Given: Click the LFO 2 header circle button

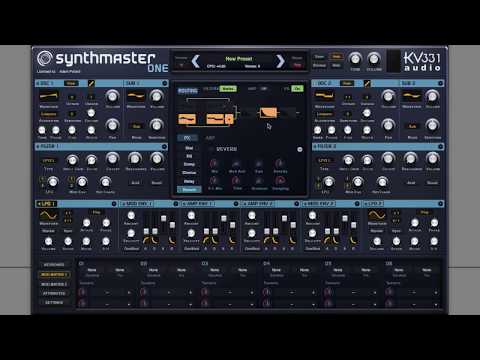Looking at the screenshot, I should click(x=440, y=203).
